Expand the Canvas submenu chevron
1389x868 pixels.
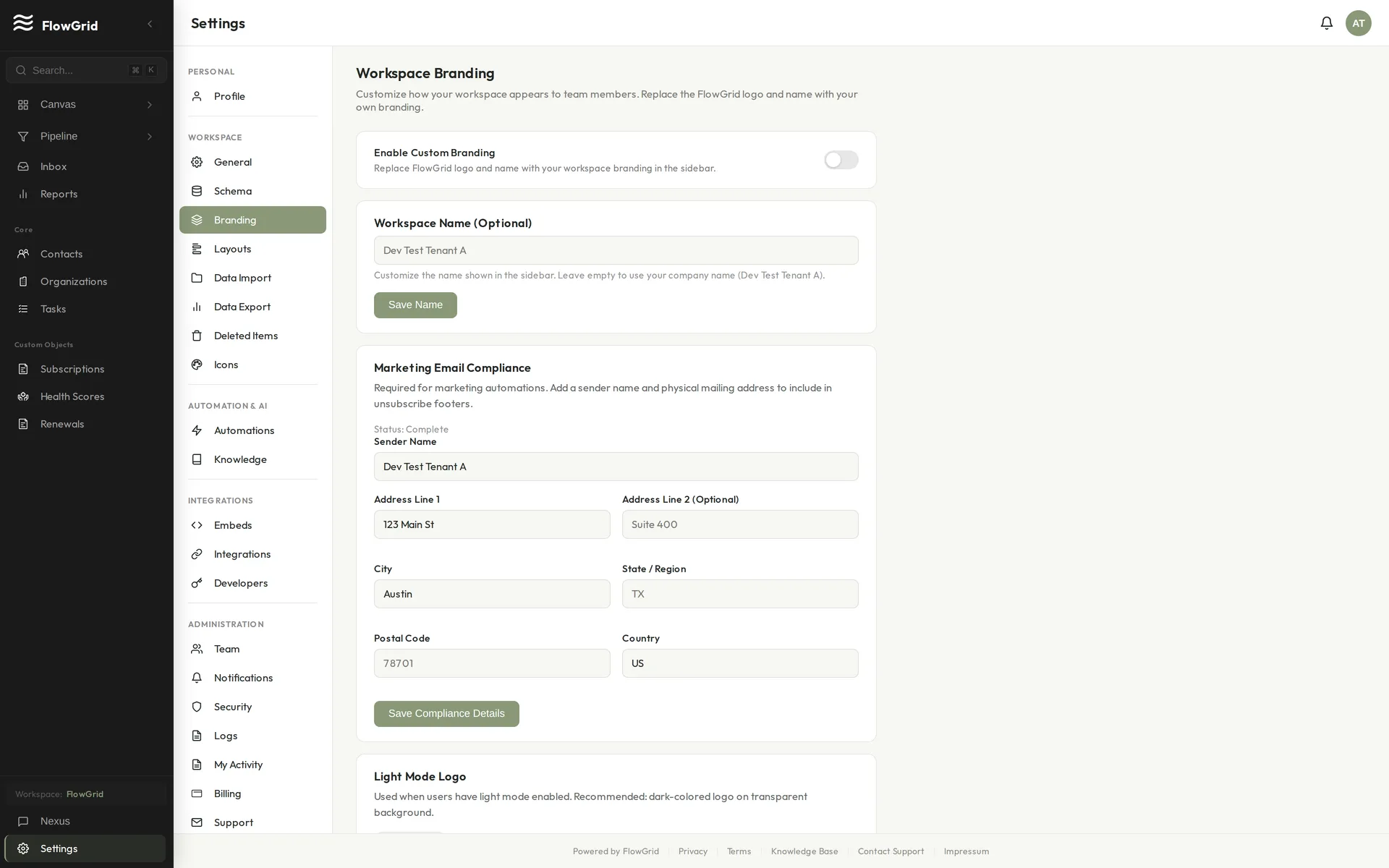pos(150,105)
